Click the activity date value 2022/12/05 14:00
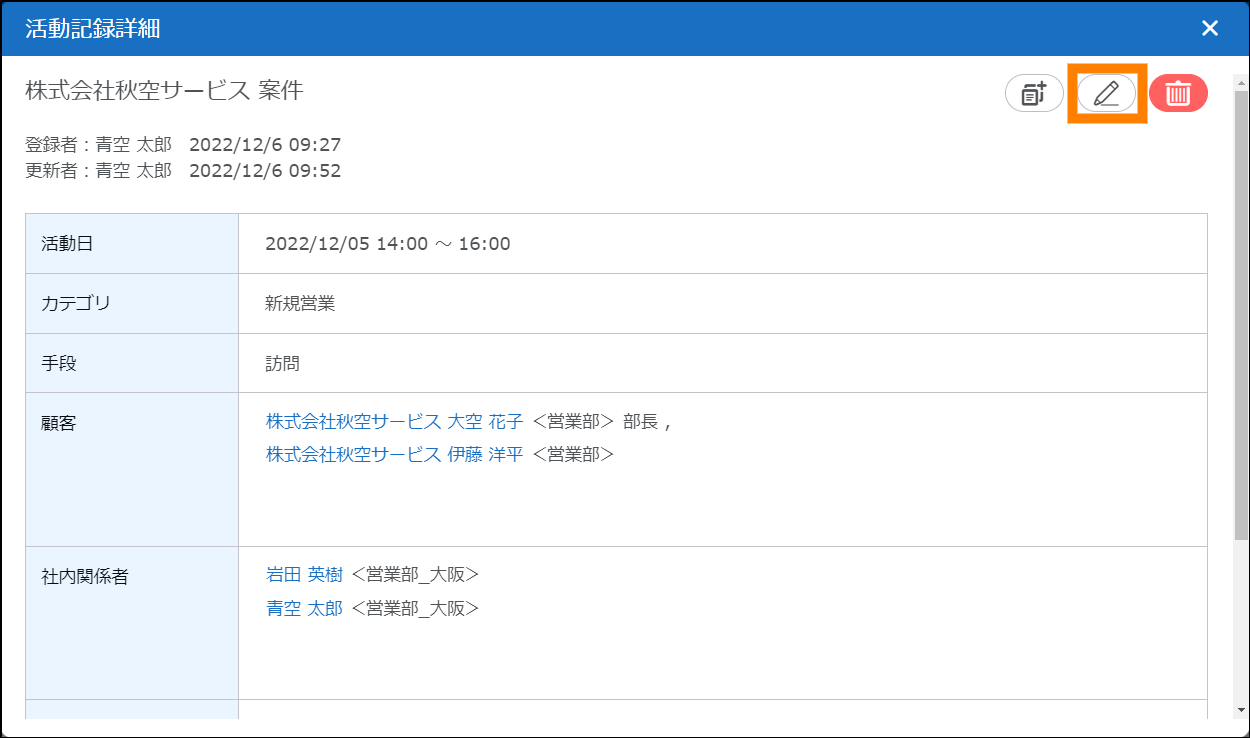The image size is (1250, 738). click(387, 244)
